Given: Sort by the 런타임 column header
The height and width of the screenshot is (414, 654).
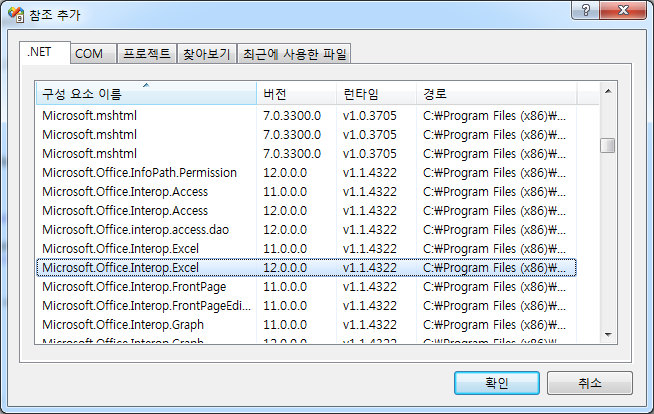Looking at the screenshot, I should click(x=377, y=94).
